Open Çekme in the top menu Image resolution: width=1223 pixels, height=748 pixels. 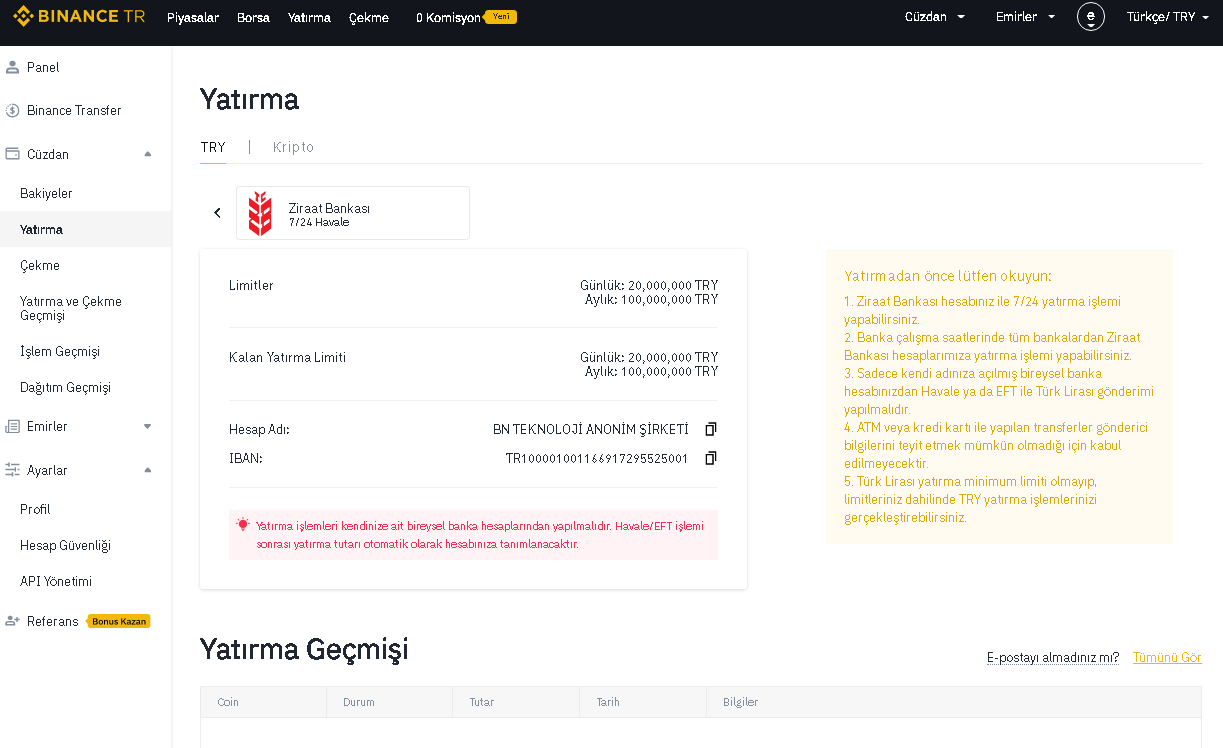369,17
